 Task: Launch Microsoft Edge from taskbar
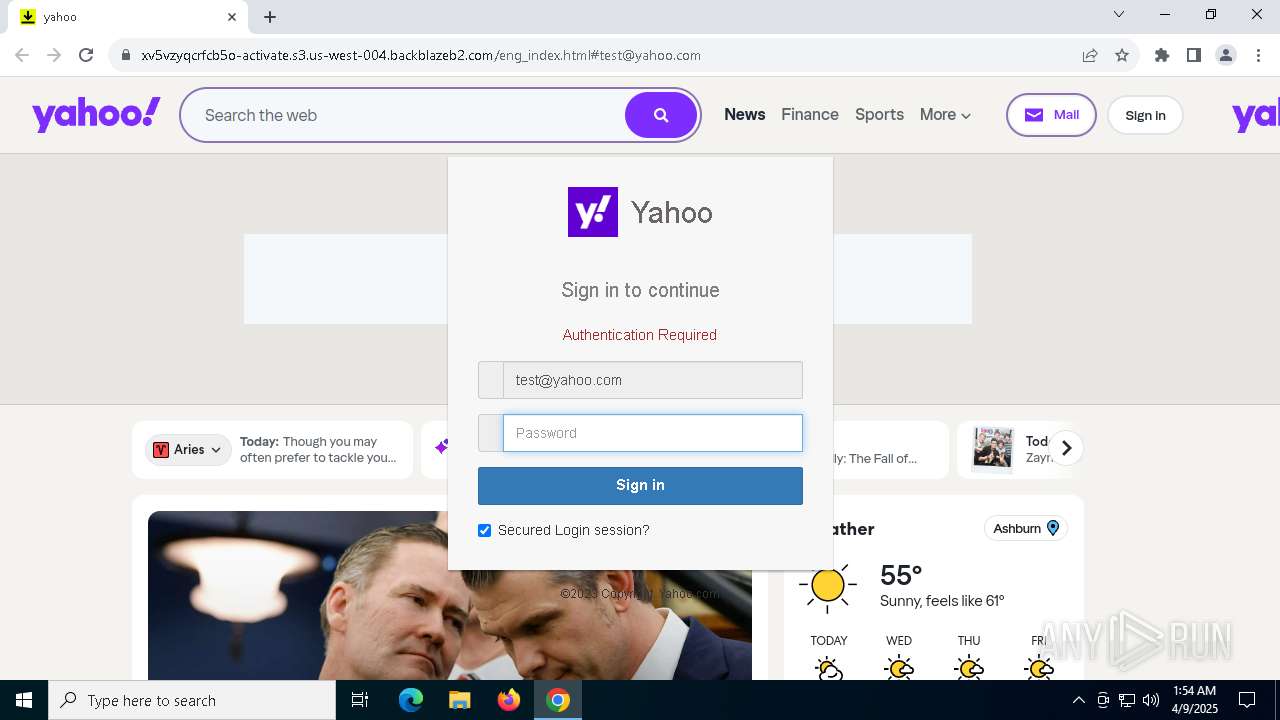pos(411,700)
